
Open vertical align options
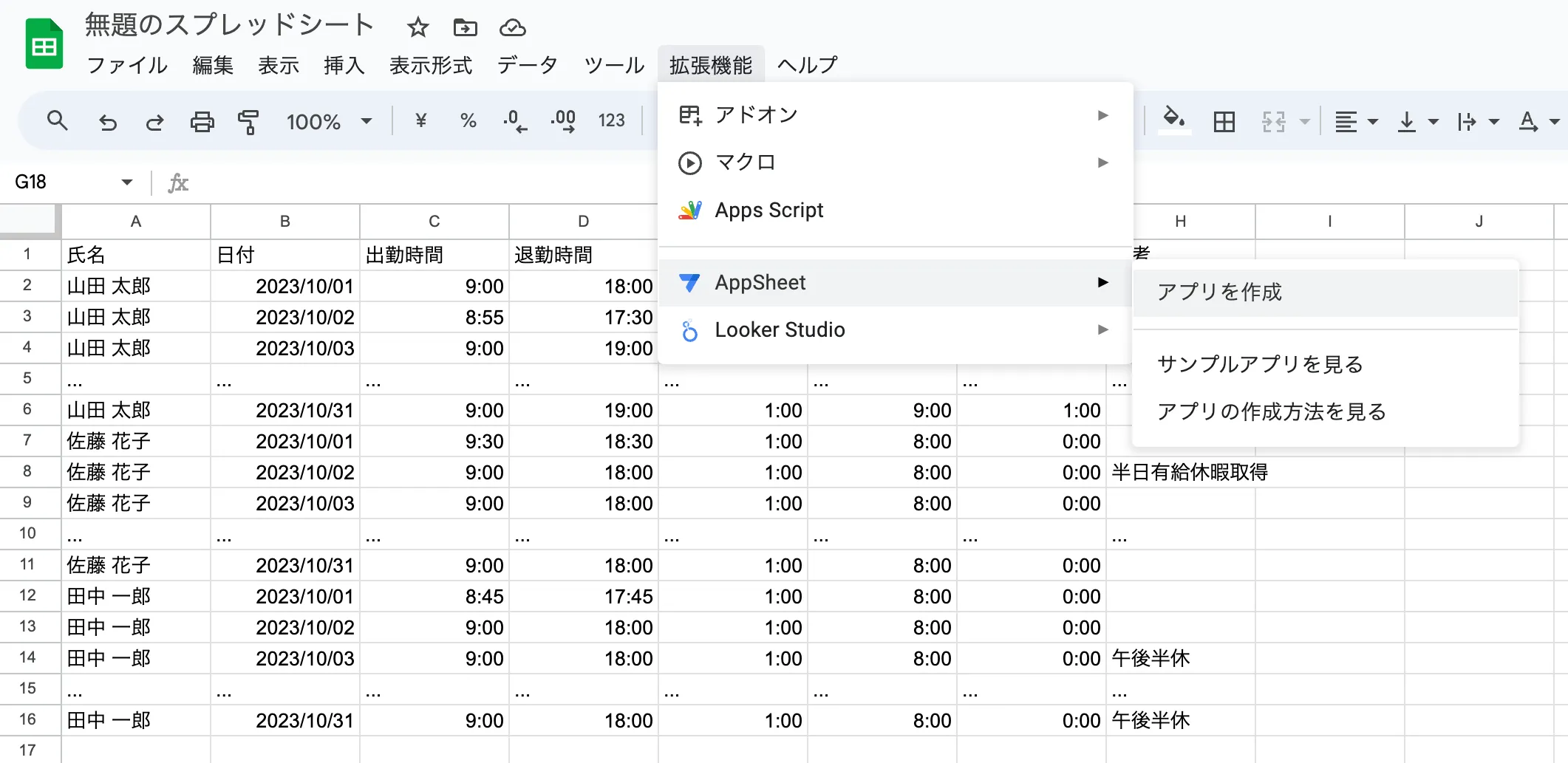[1417, 121]
